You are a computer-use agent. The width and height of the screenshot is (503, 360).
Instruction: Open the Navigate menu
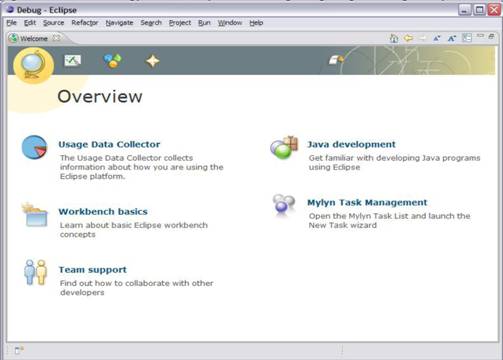119,23
